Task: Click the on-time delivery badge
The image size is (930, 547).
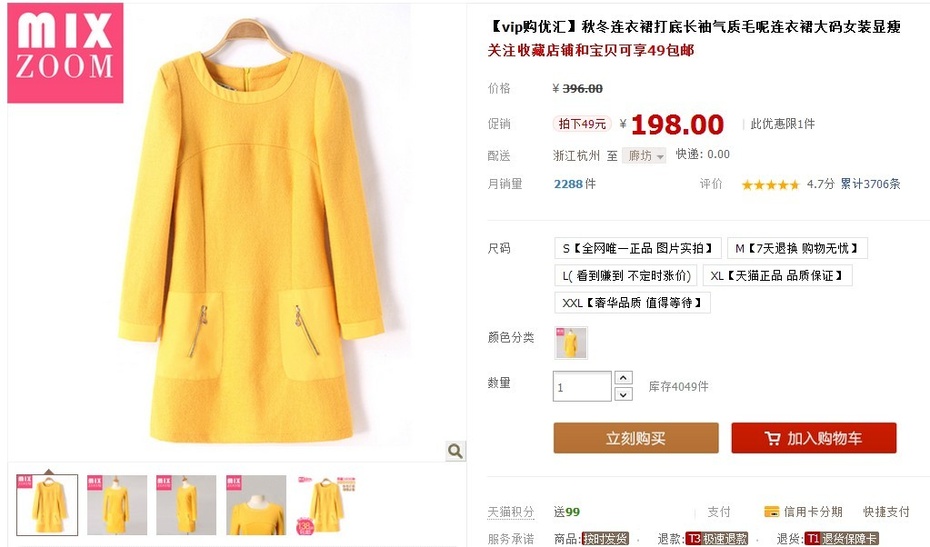Action: pos(605,539)
